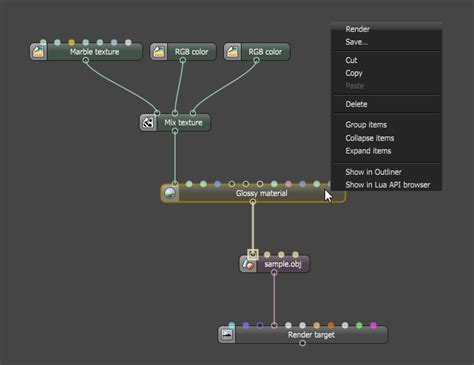Click output pin of RGB color node feeding Mix texture's middle pin

coord(183,60)
